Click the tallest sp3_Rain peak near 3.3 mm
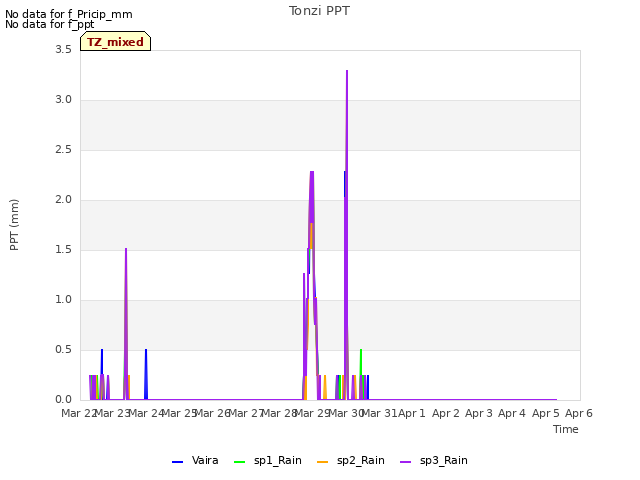 tap(347, 71)
